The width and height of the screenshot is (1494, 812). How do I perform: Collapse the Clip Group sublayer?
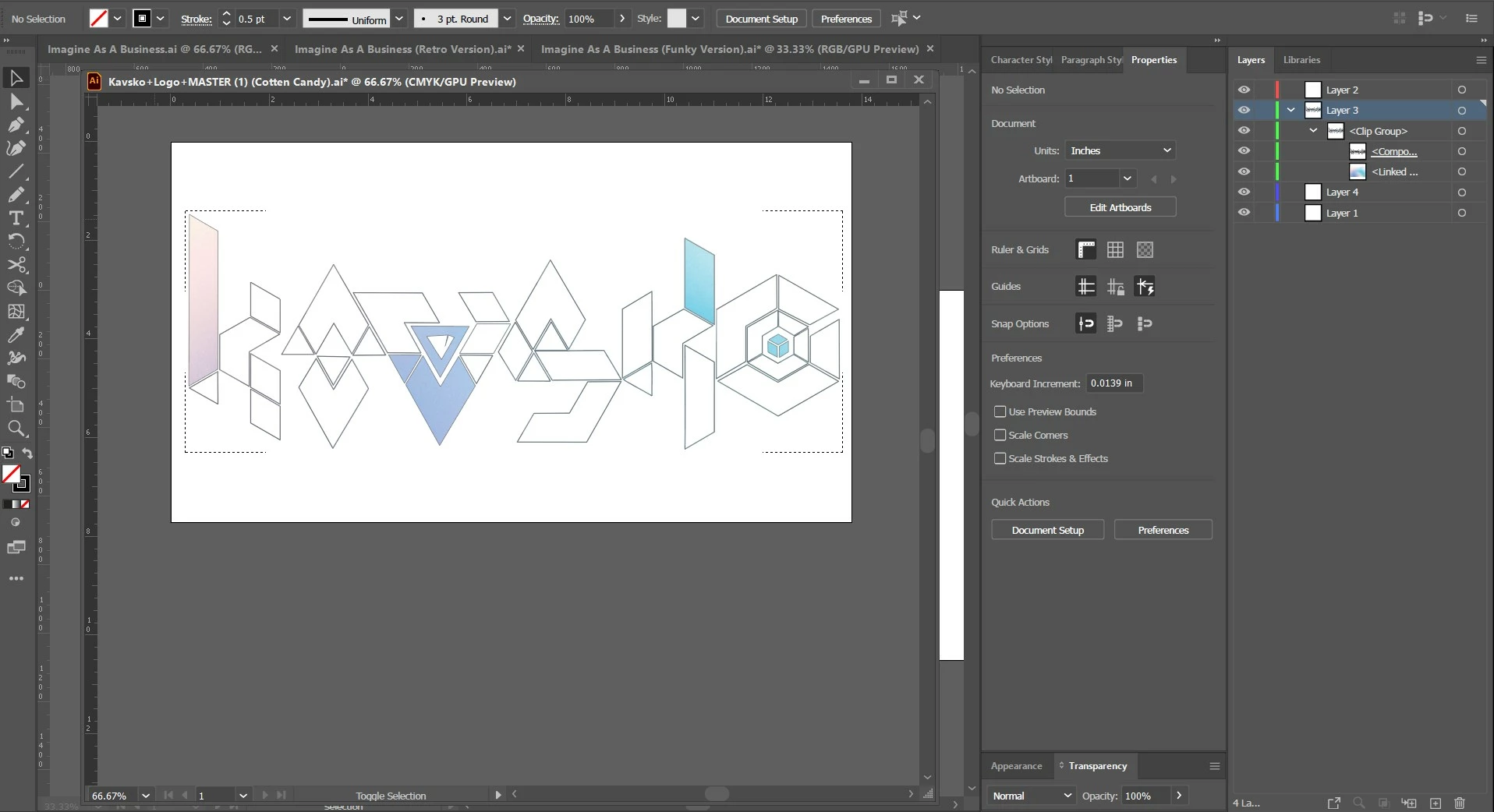click(x=1314, y=130)
